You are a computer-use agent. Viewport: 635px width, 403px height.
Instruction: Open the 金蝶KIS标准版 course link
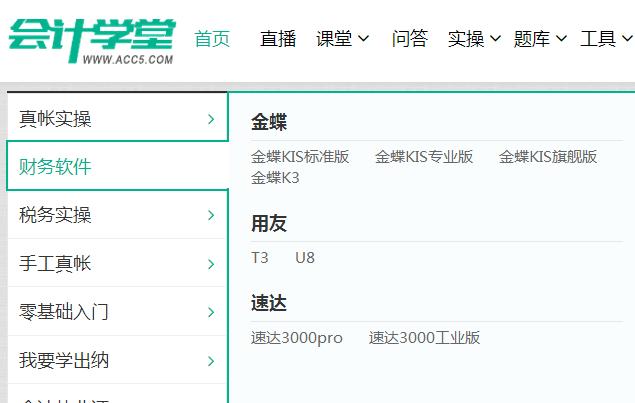pos(300,157)
